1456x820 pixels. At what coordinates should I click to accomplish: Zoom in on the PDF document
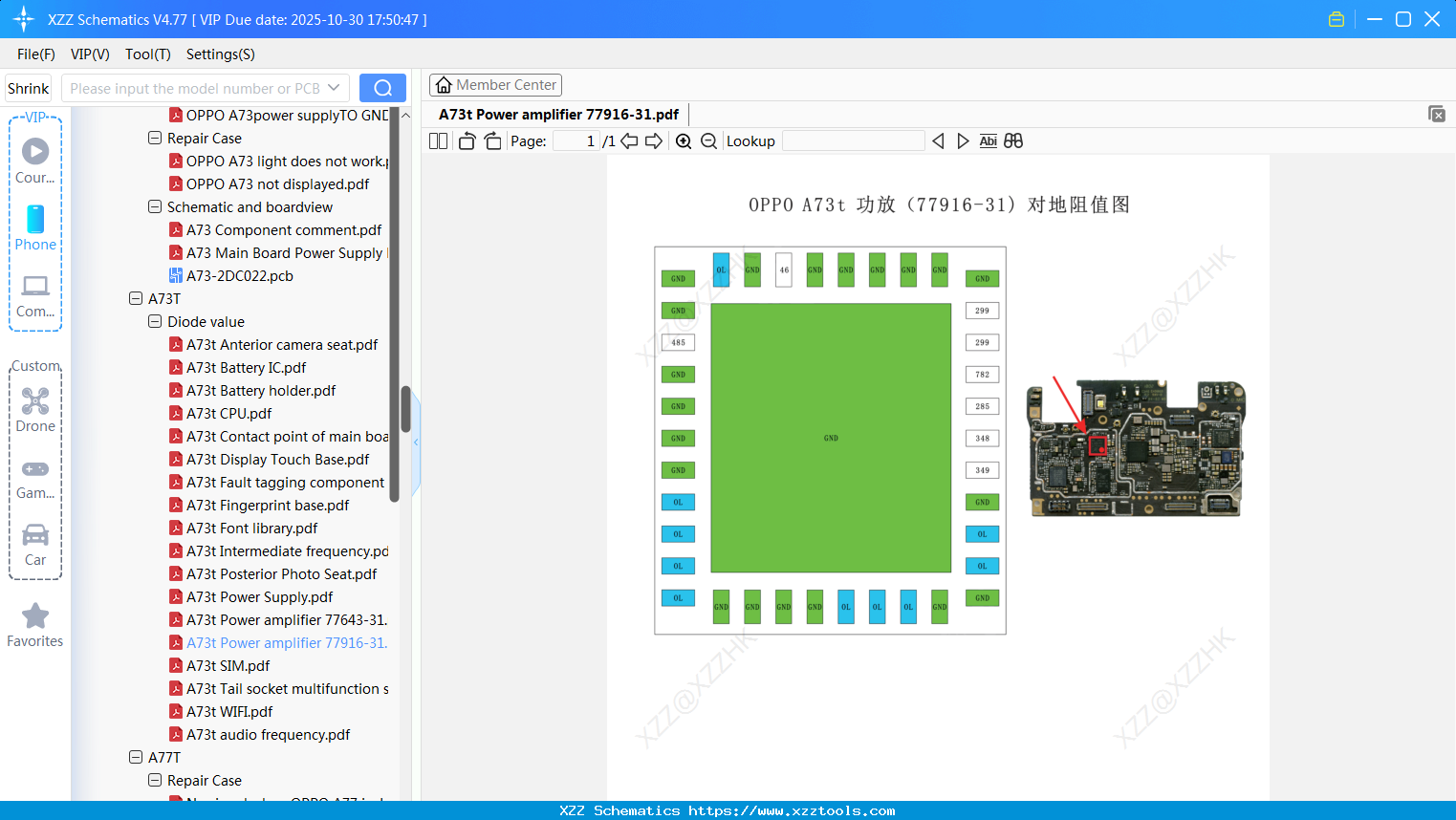click(x=684, y=141)
